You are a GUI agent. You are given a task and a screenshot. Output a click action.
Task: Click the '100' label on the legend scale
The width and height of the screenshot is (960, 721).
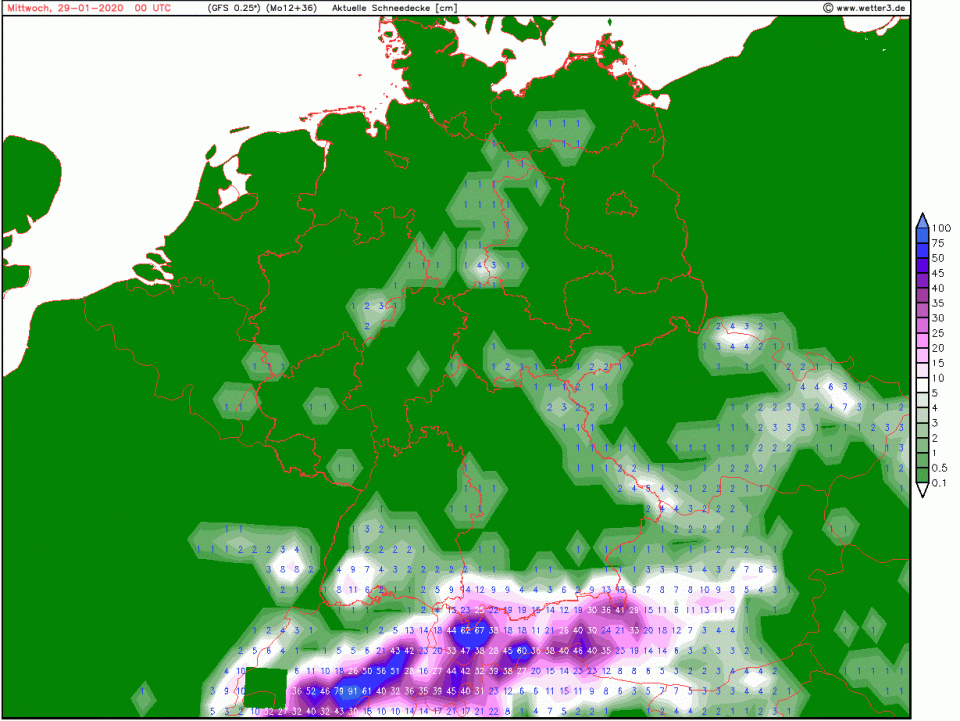[943, 228]
